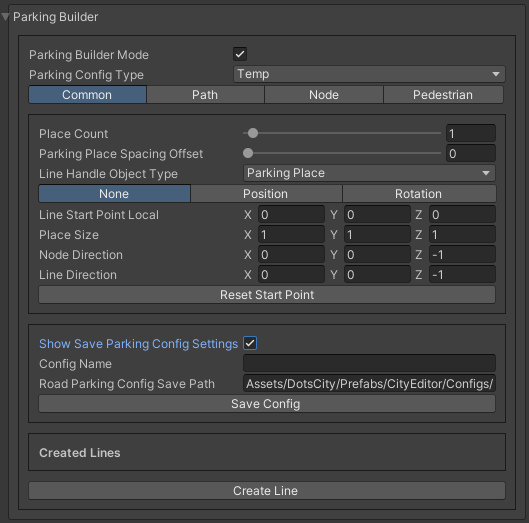This screenshot has width=529, height=523.
Task: Click the Place Size Y field
Action: coord(377,235)
